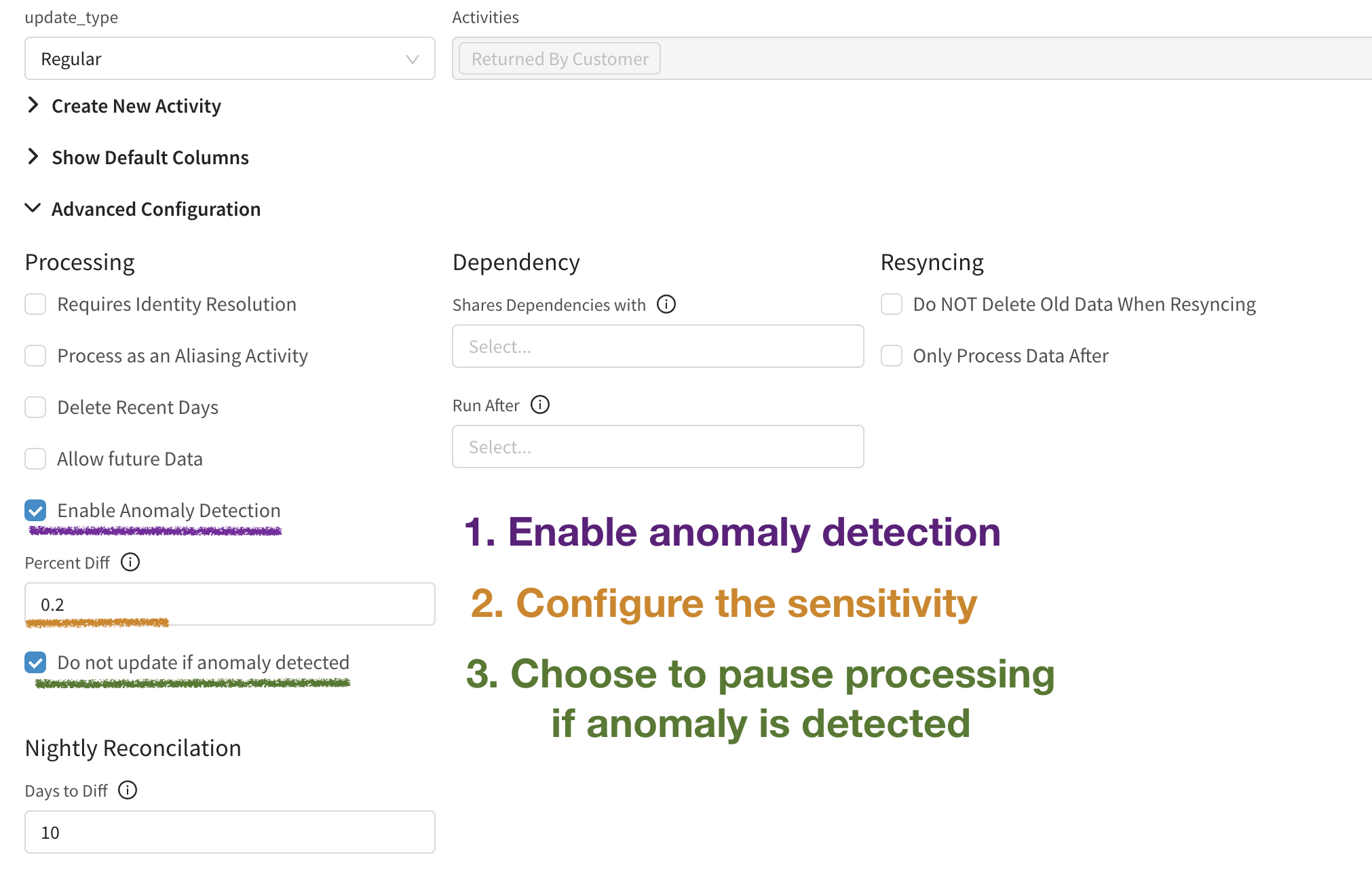Click the Days to Diff input field
1372x889 pixels.
229,832
